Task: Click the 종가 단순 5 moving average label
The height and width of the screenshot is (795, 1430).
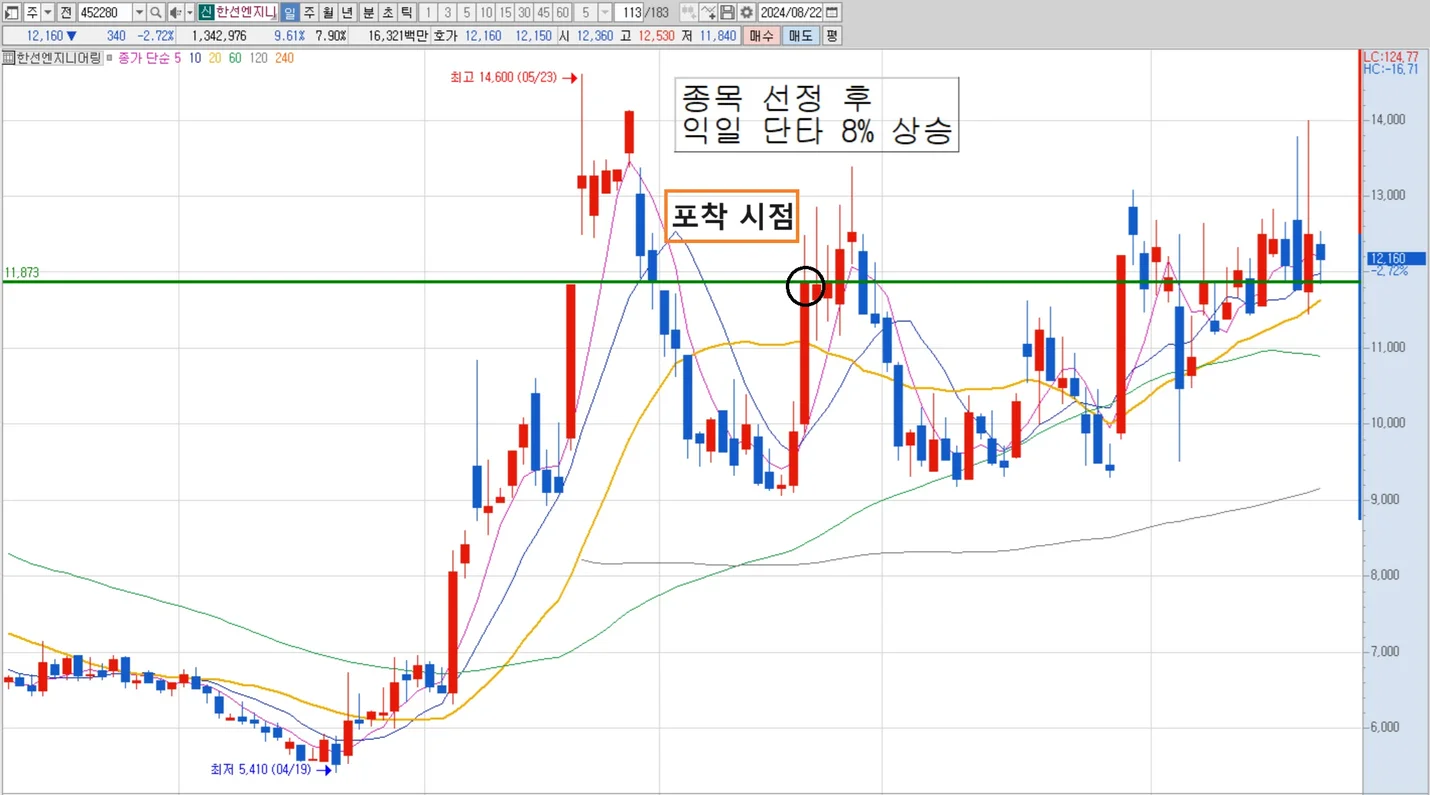Action: point(150,58)
